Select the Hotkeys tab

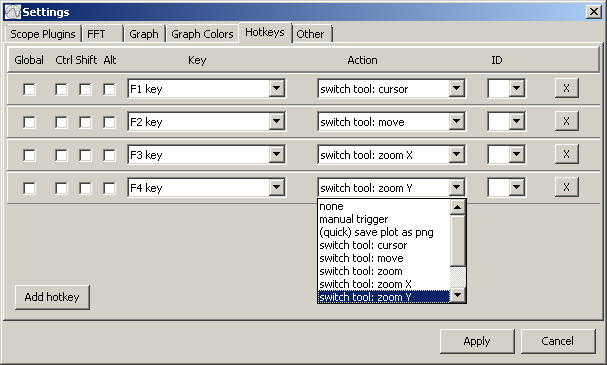pyautogui.click(x=265, y=32)
